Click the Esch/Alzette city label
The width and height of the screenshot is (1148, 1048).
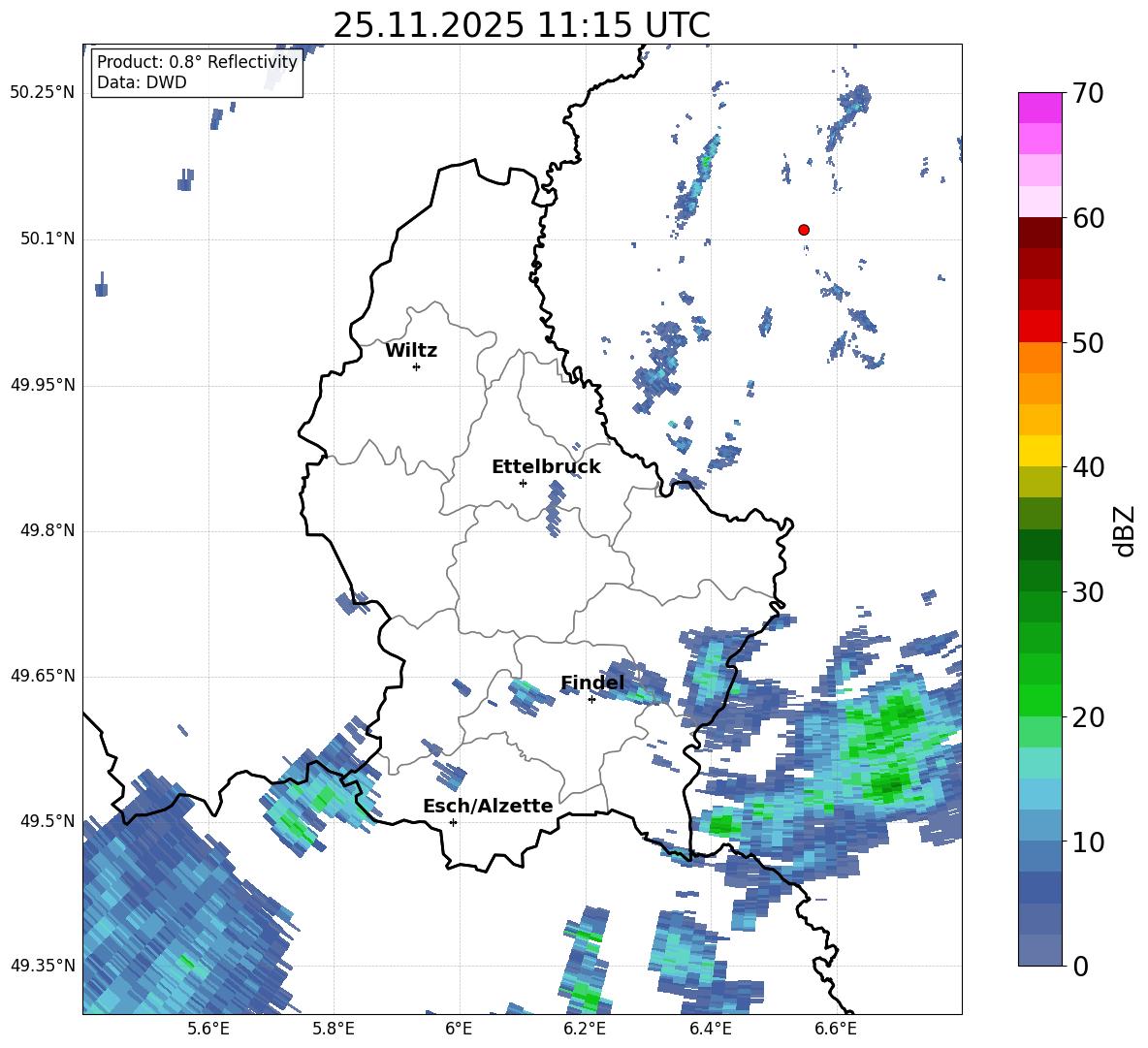pos(488,806)
